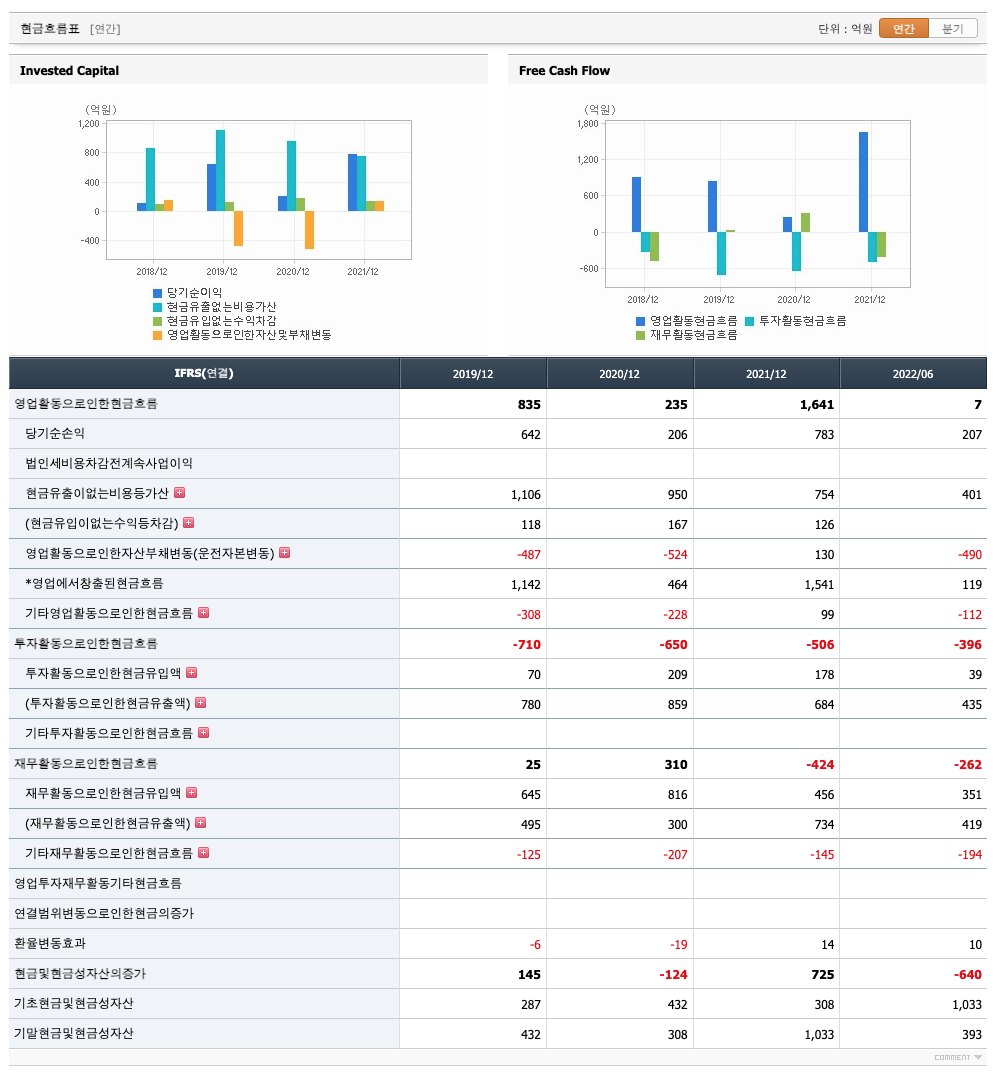The image size is (1000, 1077).
Task: Select the 영업활동으로인한현금흐름 row label
Action: (x=86, y=403)
